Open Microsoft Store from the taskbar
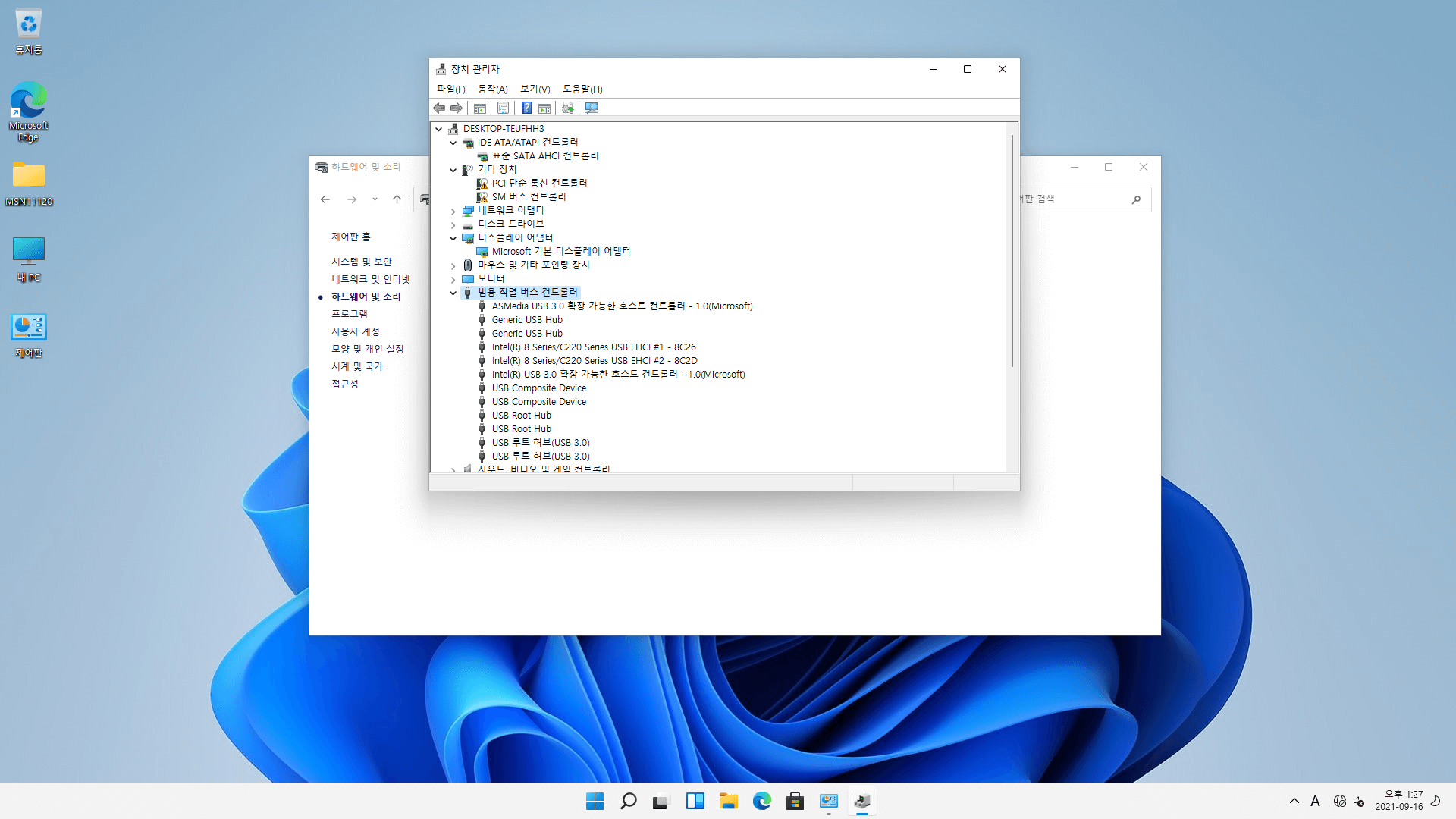 795,801
